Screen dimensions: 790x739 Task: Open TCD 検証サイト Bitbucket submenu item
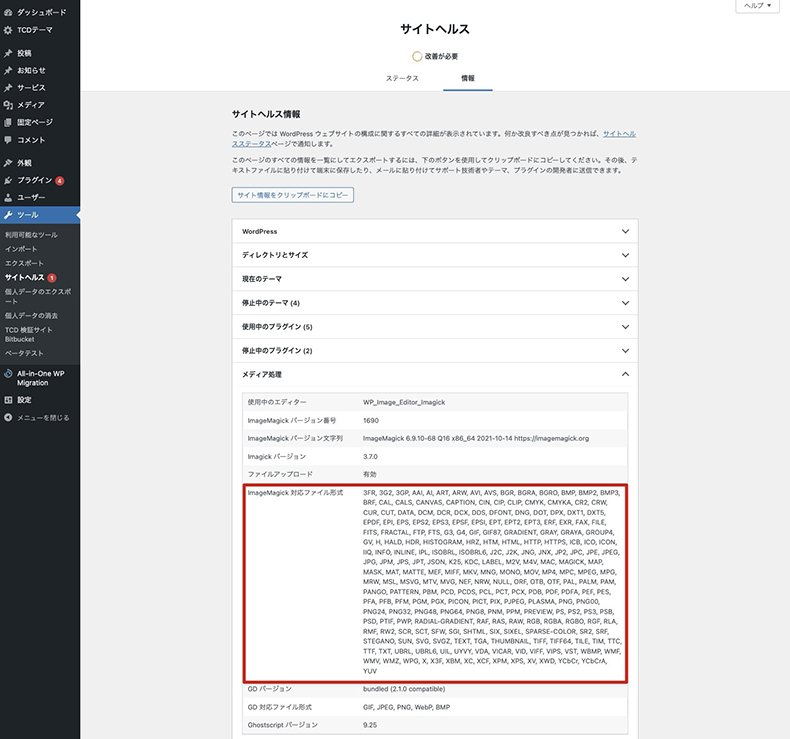click(x=28, y=334)
